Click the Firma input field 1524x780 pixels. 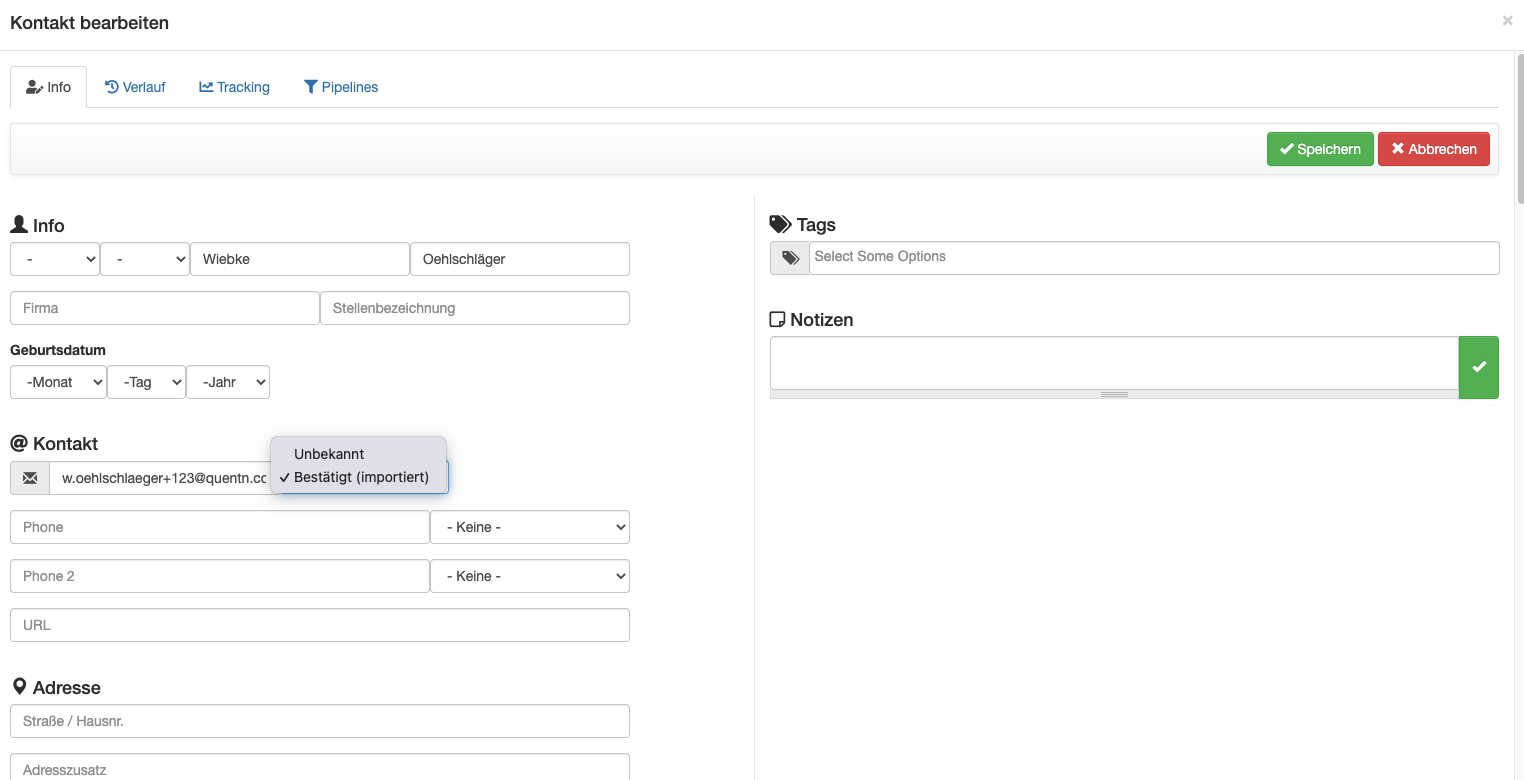click(164, 308)
